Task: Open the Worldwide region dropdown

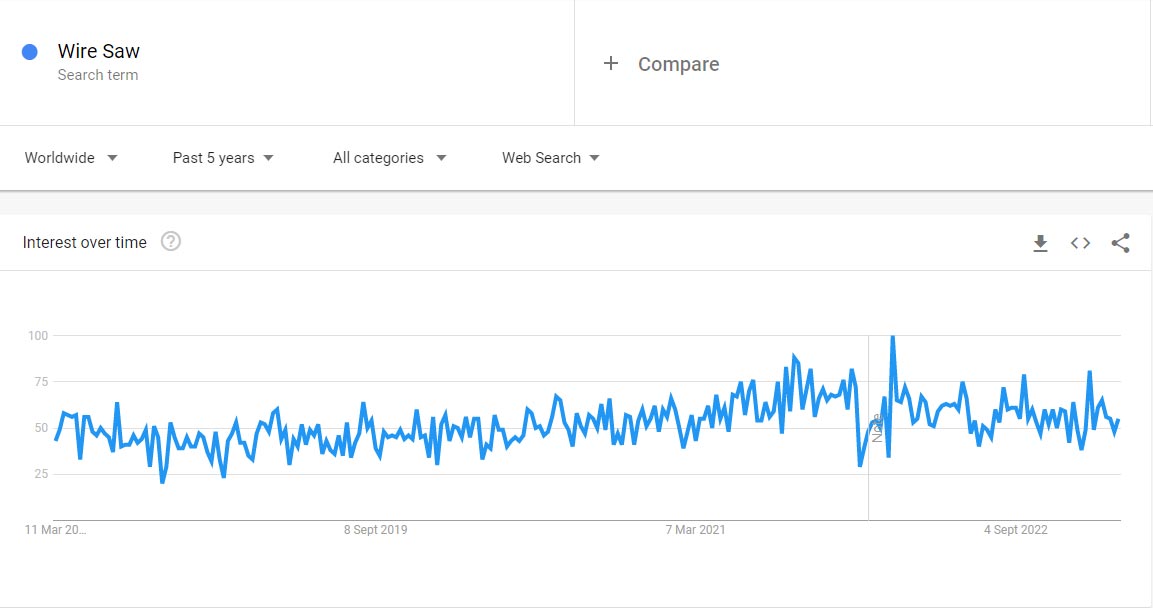Action: tap(71, 158)
